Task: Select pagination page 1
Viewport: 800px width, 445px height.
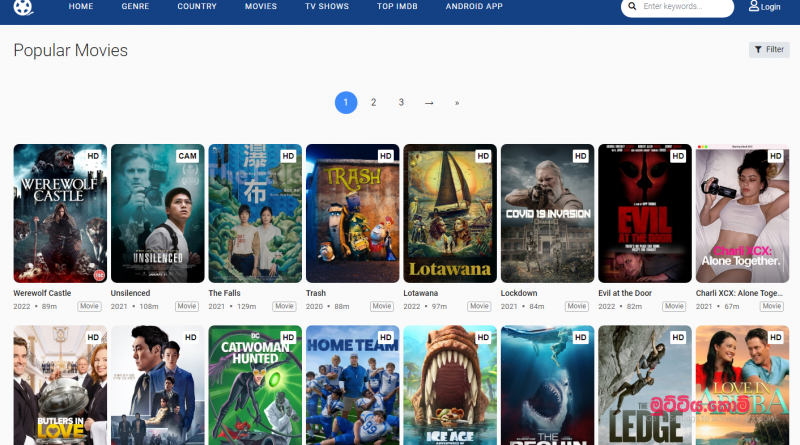Action: 346,103
